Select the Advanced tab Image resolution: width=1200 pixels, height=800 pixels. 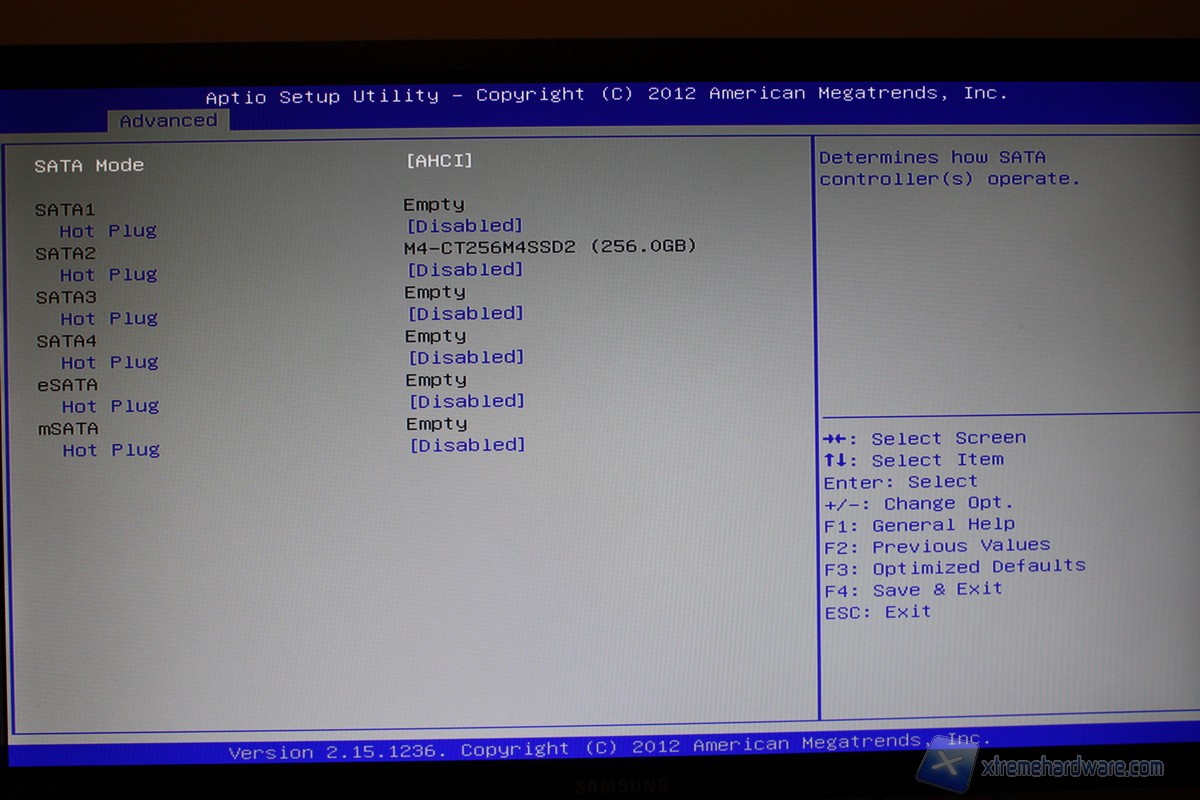(x=168, y=121)
